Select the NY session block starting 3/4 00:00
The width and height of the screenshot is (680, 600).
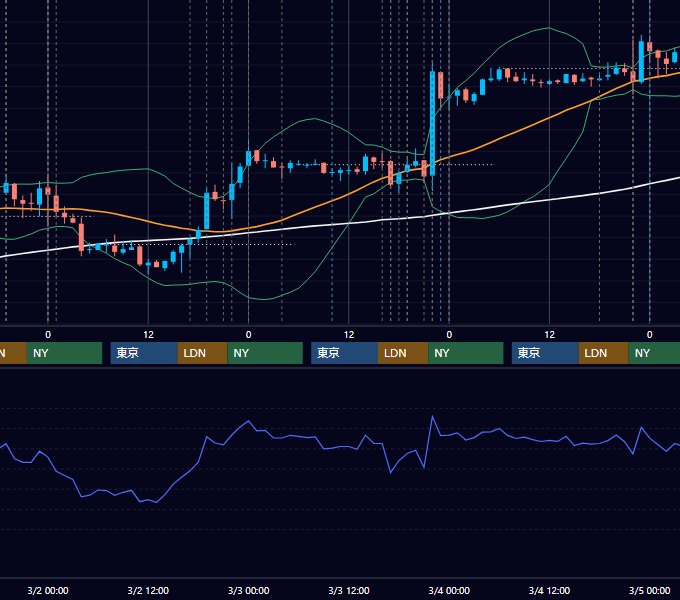click(466, 353)
